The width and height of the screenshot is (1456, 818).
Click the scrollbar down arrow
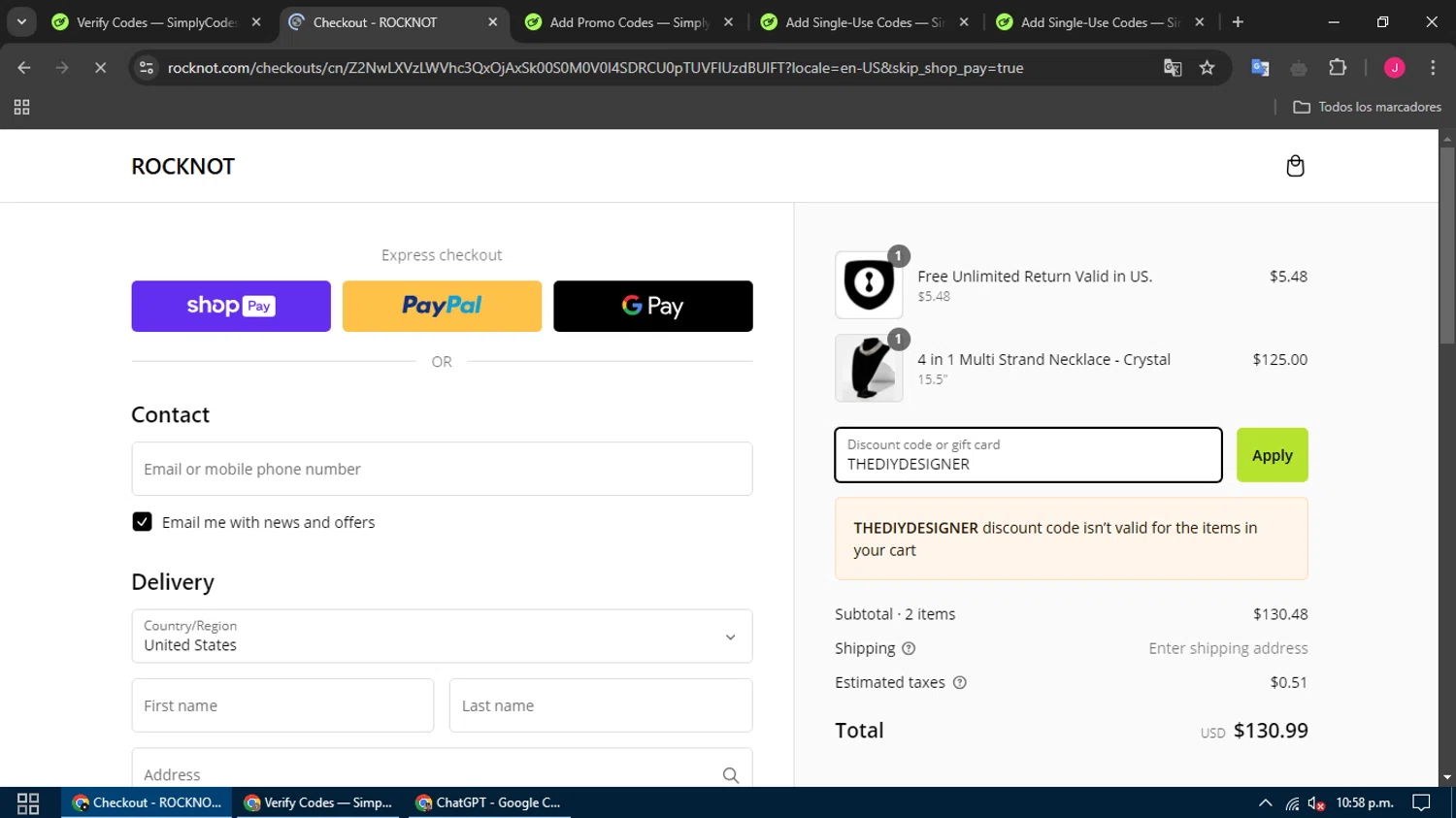1447,777
